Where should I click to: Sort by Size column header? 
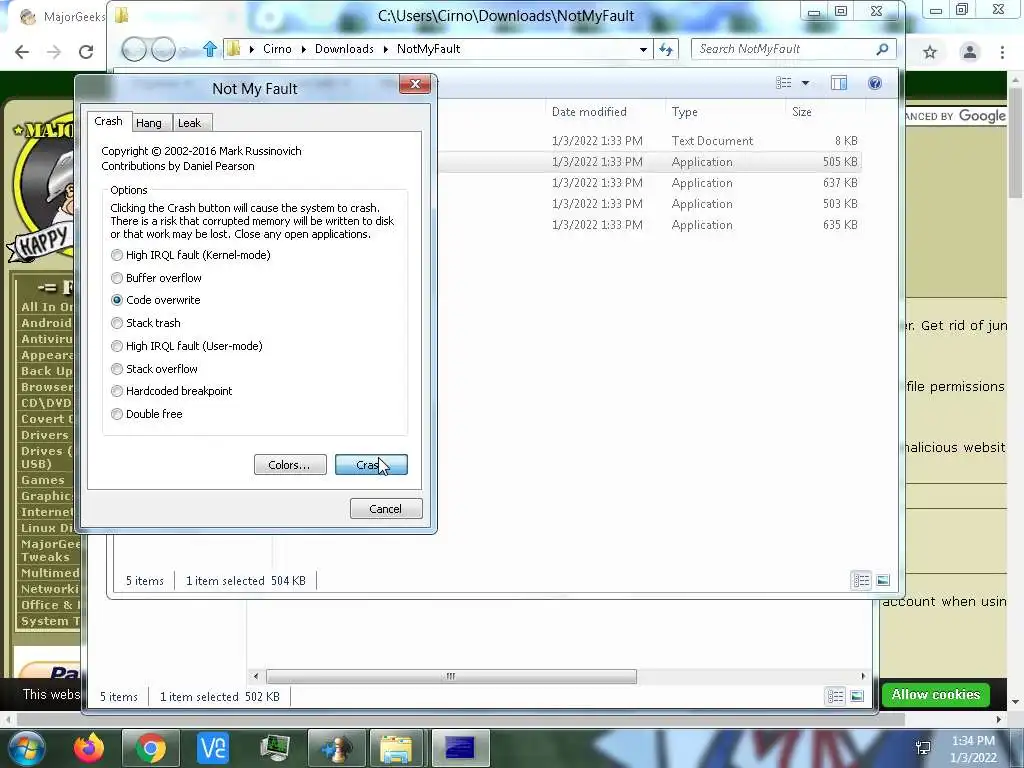pyautogui.click(x=802, y=112)
